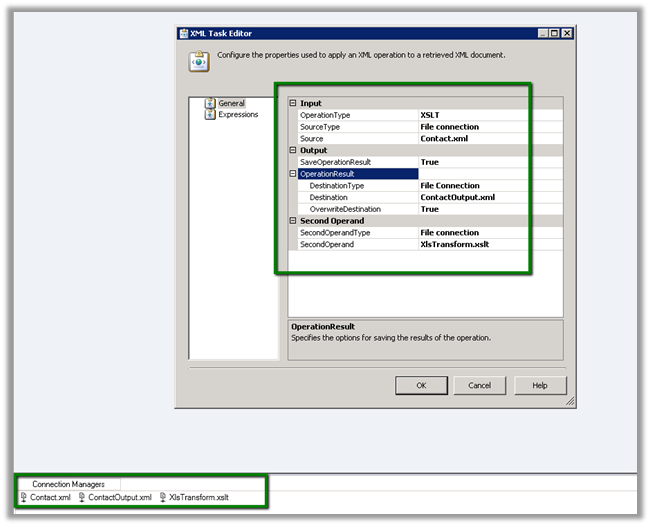Image resolution: width=650 pixels, height=526 pixels.
Task: Click the XML Task Editor title icon
Action: (184, 34)
